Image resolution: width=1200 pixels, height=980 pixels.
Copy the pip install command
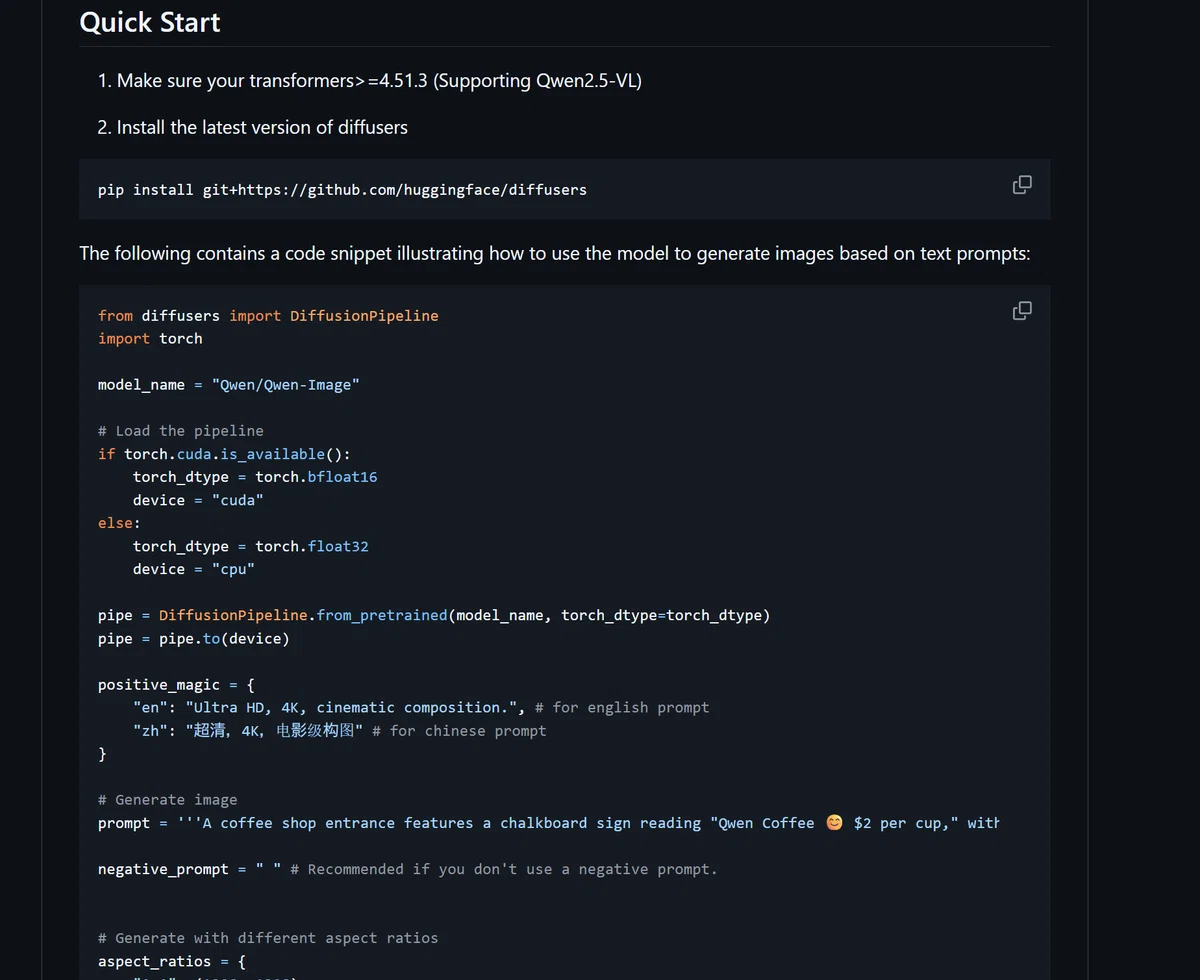coord(1022,185)
